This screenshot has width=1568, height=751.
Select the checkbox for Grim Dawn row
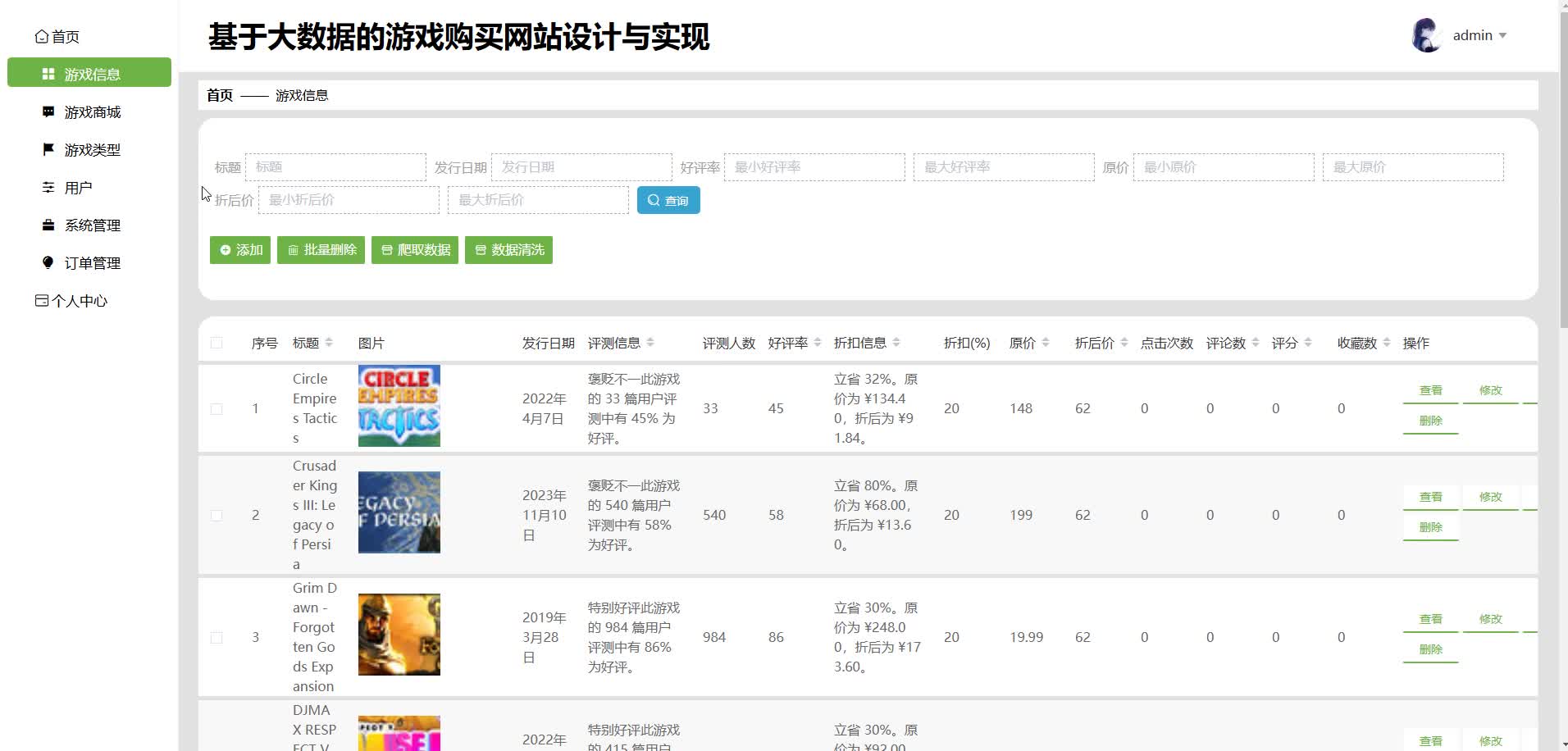coord(217,637)
